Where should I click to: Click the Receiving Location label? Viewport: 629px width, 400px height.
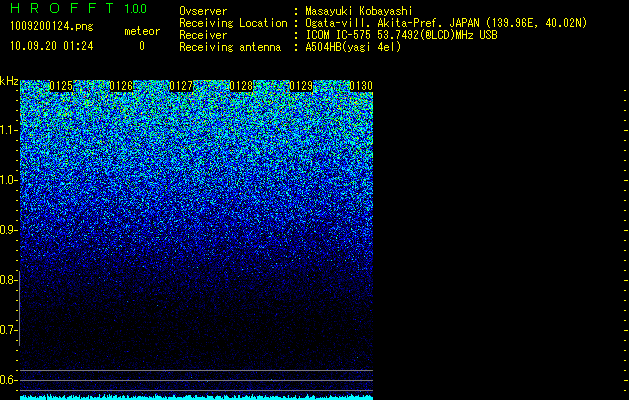[233, 23]
